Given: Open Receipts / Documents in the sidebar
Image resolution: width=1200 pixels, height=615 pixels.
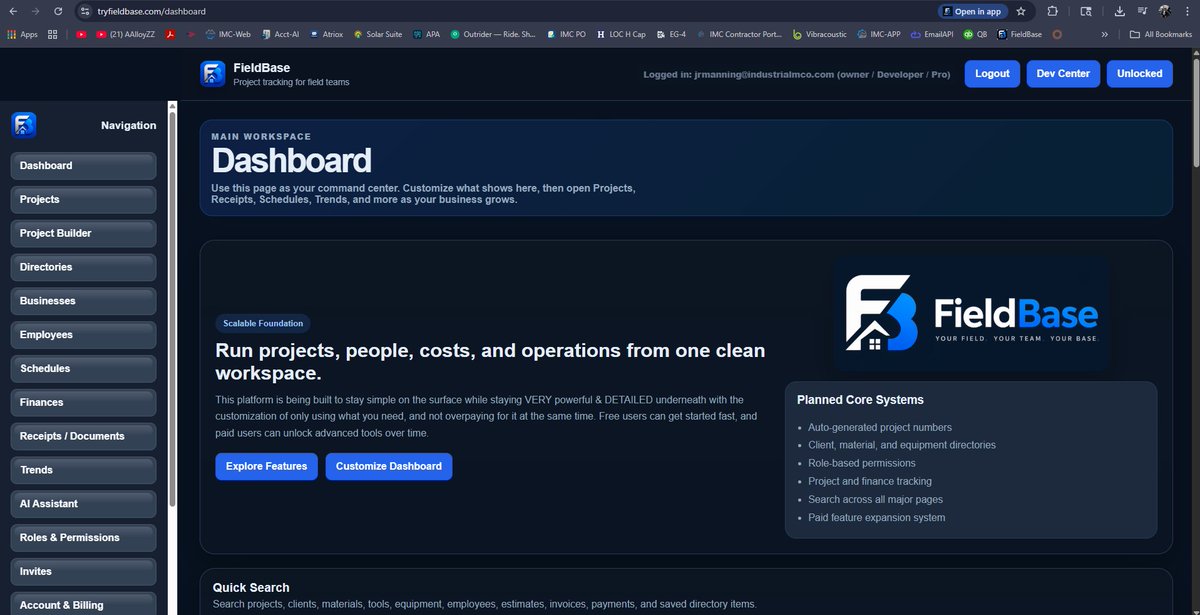Looking at the screenshot, I should 83,437.
